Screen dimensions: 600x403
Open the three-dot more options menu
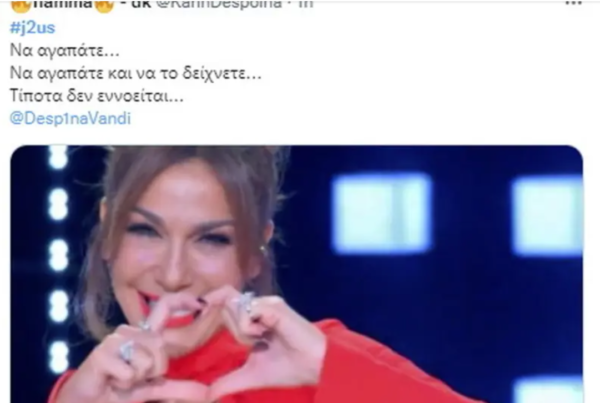point(573,3)
